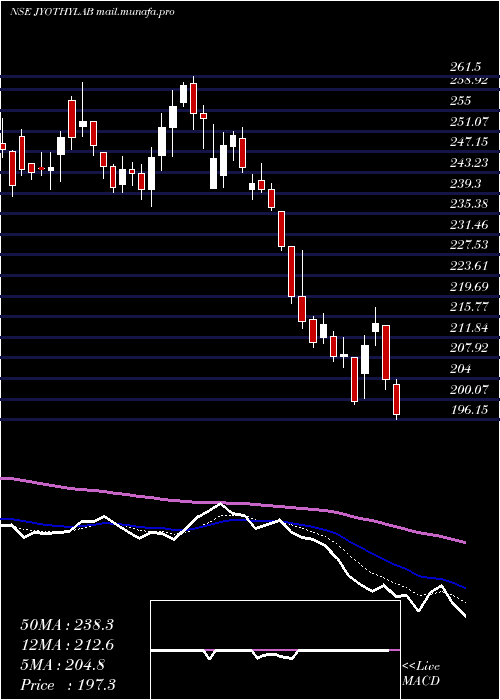Select the 231.46 price level label
500x700 pixels.
pyautogui.click(x=469, y=225)
